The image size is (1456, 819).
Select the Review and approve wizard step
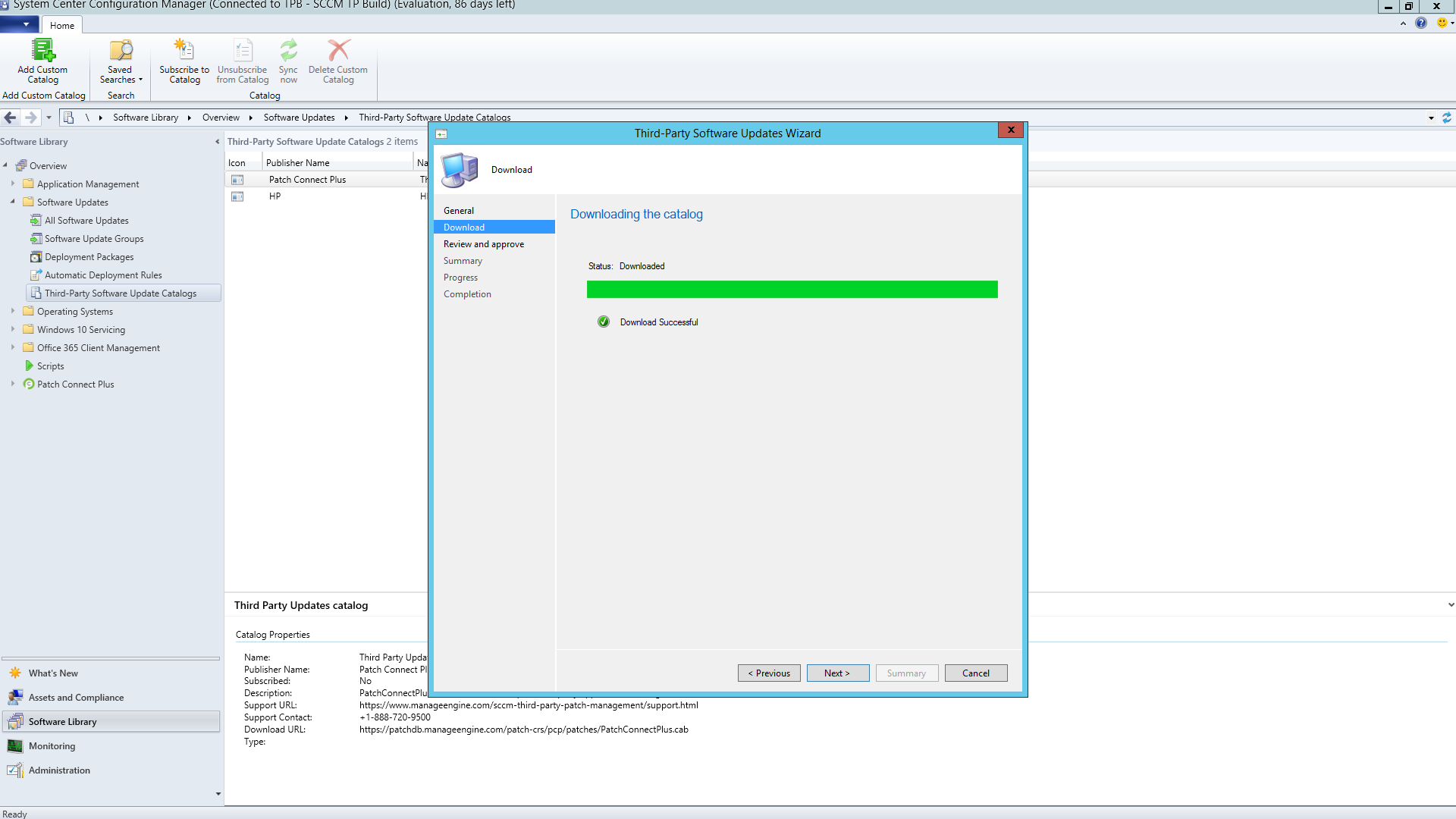[484, 244]
